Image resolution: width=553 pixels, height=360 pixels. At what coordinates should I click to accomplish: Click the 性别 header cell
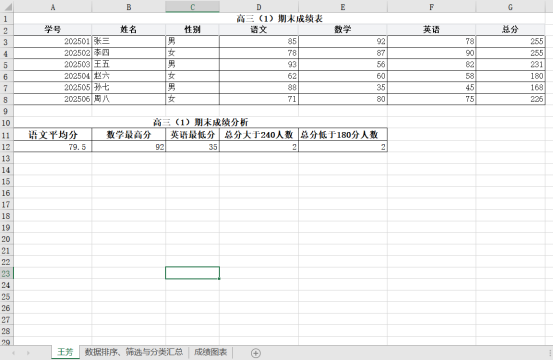tap(193, 30)
